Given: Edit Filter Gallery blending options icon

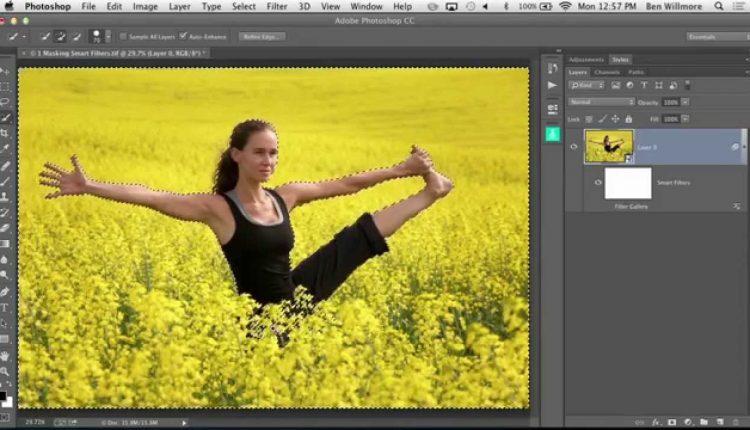Looking at the screenshot, I should tap(737, 206).
